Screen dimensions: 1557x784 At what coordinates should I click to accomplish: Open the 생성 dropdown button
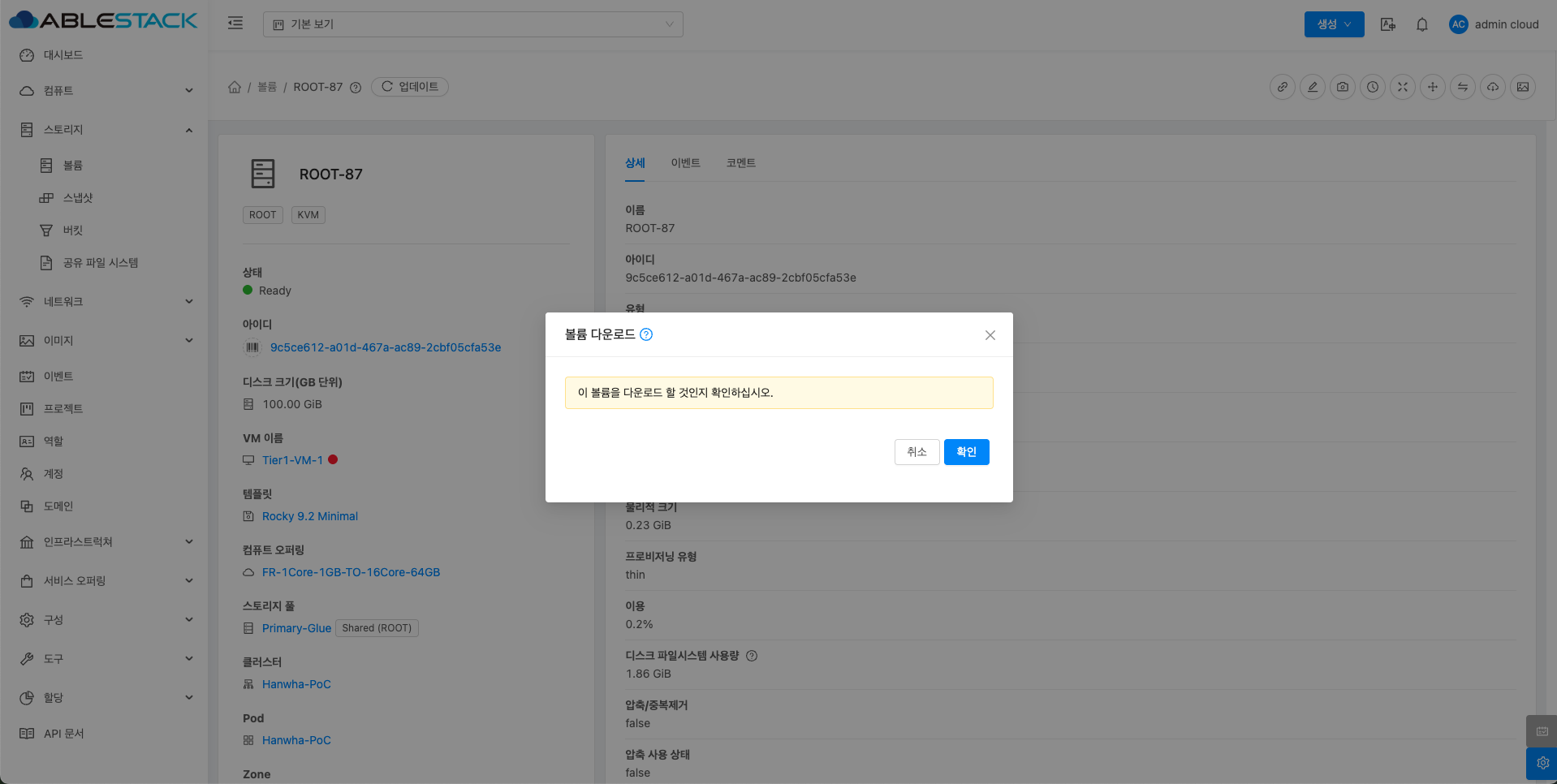1334,24
